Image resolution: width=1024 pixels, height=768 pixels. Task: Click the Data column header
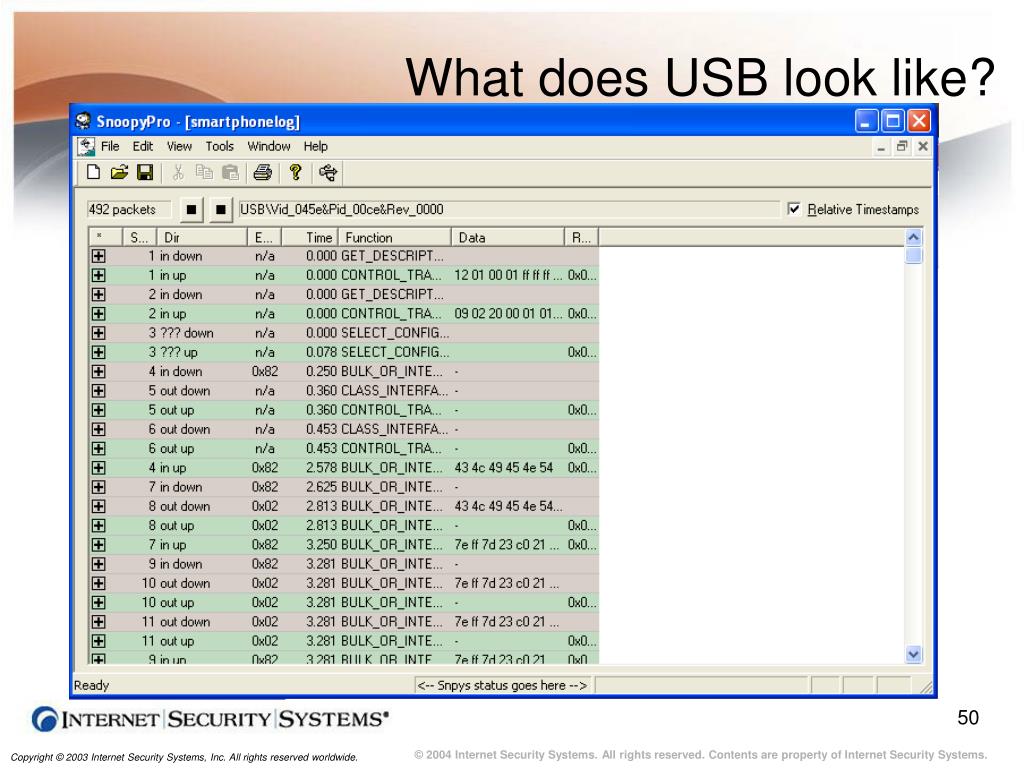(507, 237)
